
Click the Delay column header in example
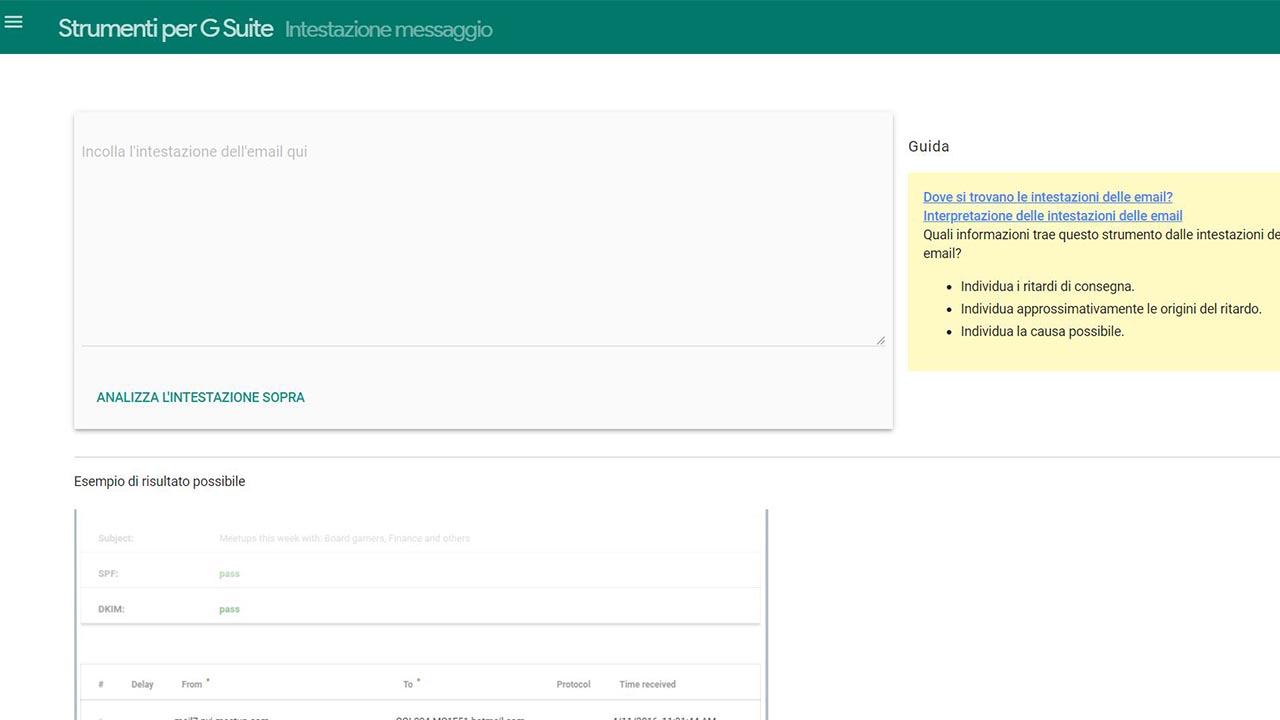(142, 684)
